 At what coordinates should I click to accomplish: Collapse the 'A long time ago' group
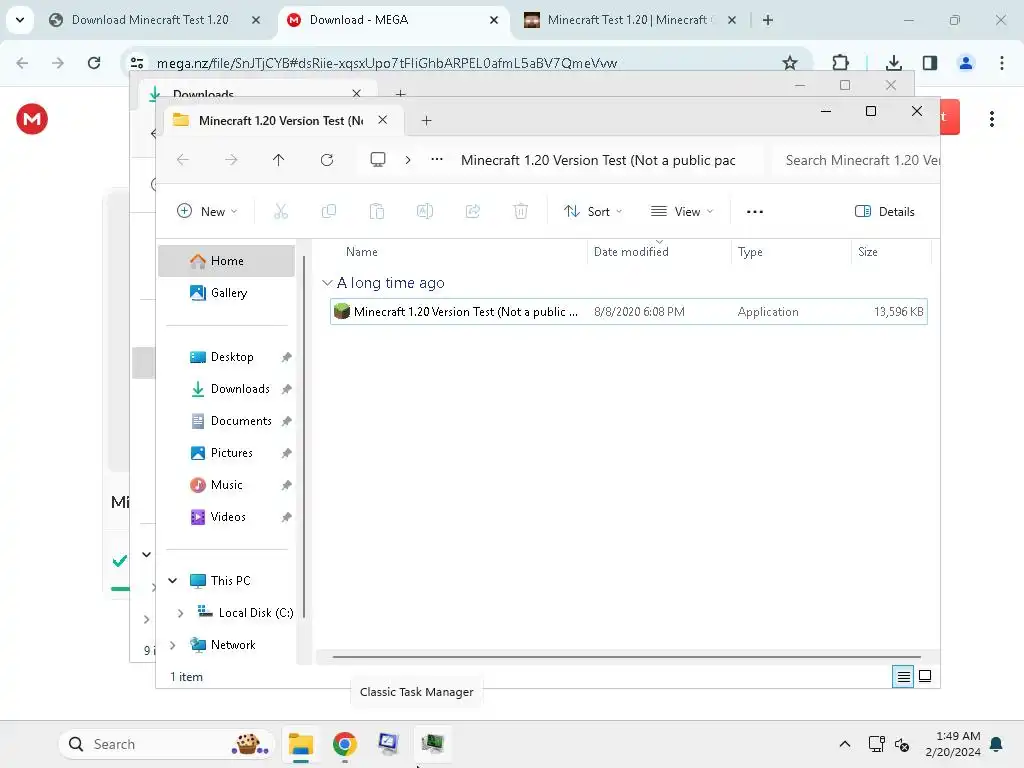click(327, 283)
